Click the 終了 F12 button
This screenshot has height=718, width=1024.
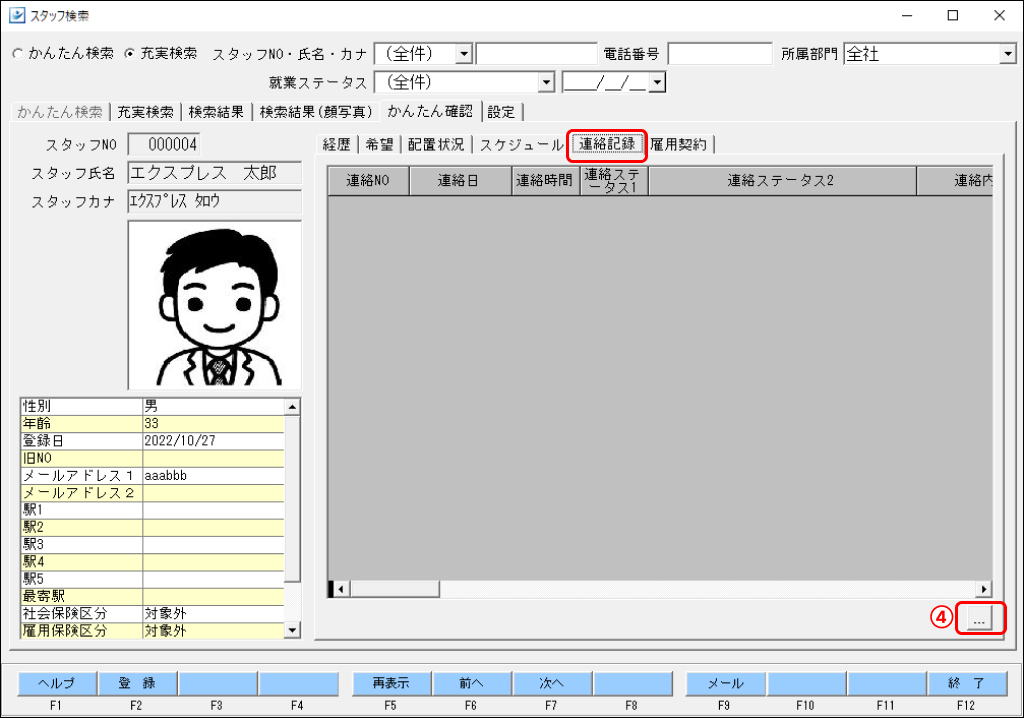pyautogui.click(x=967, y=683)
